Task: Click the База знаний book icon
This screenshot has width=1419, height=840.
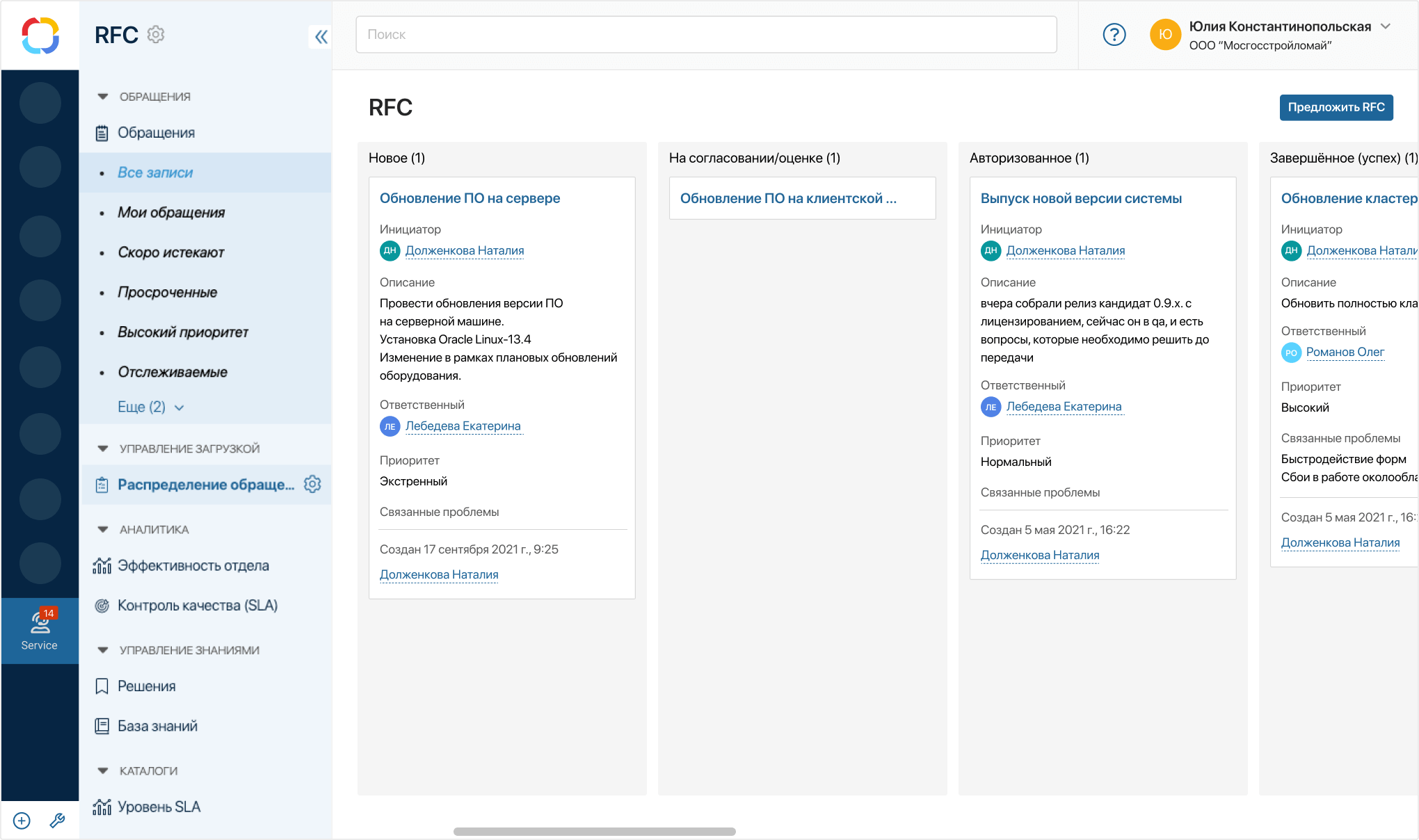Action: (x=102, y=726)
